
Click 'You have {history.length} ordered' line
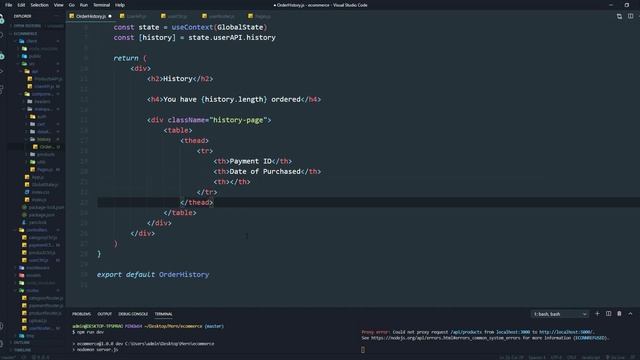(234, 100)
